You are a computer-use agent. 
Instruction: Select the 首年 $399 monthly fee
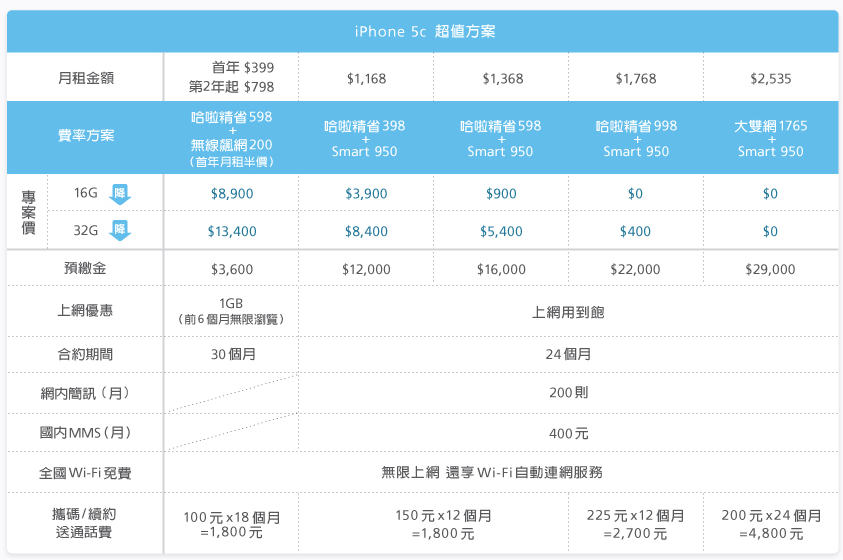pyautogui.click(x=243, y=68)
